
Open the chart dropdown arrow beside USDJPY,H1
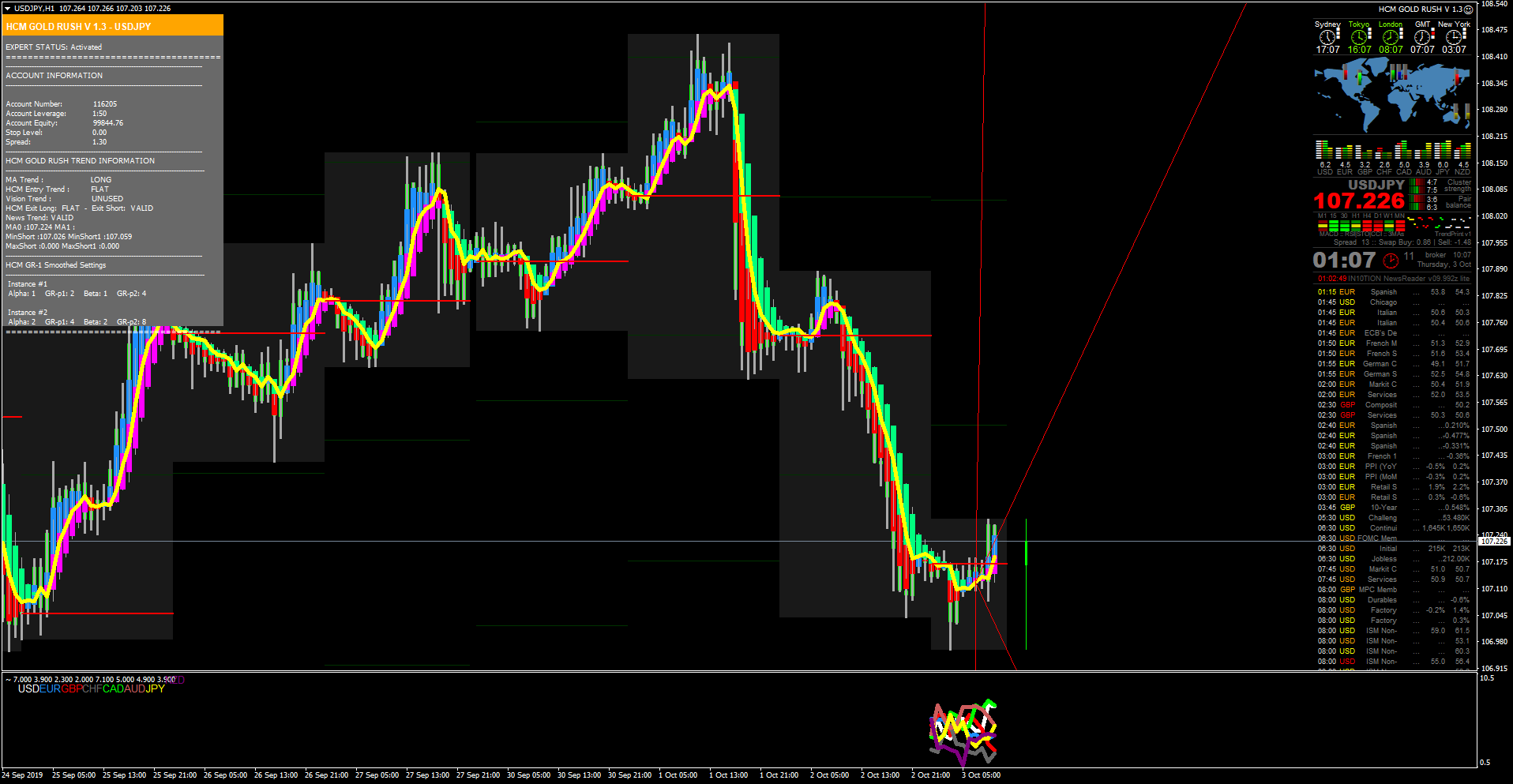pos(7,9)
